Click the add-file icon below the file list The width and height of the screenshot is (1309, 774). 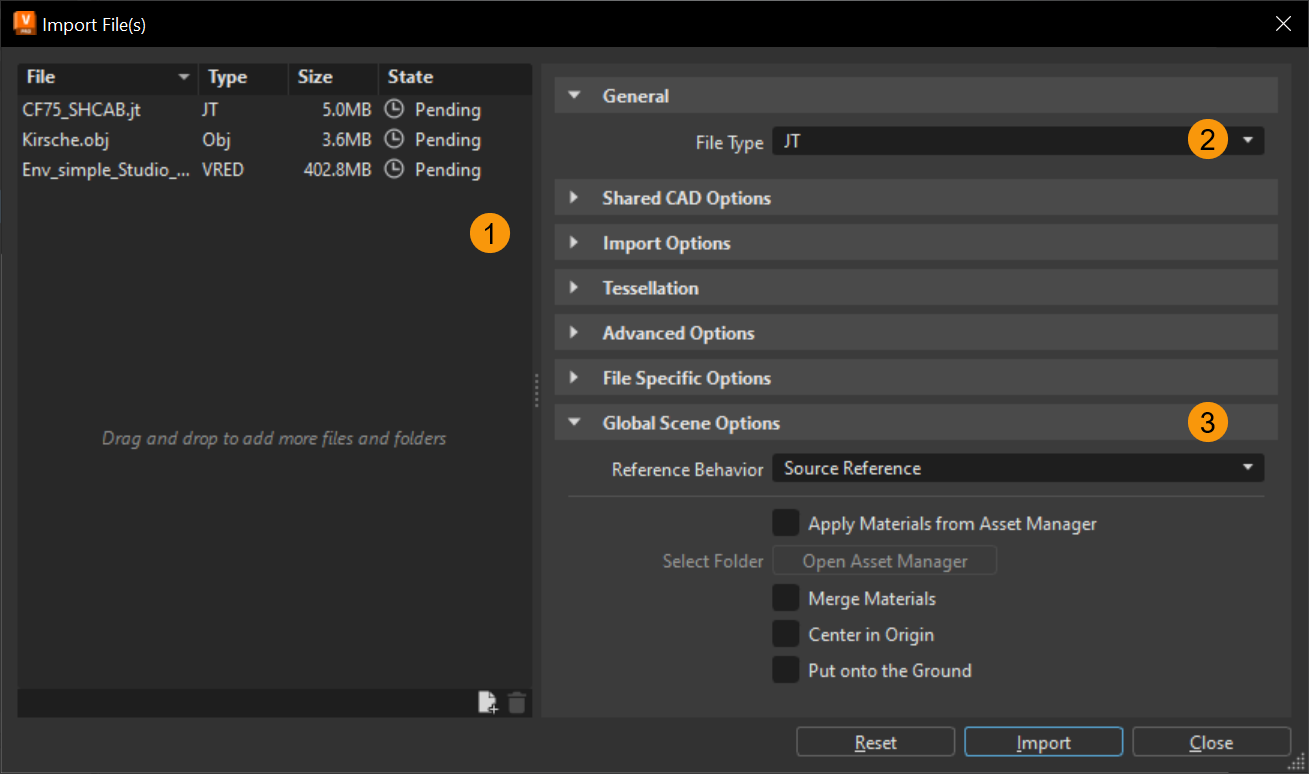[x=487, y=702]
